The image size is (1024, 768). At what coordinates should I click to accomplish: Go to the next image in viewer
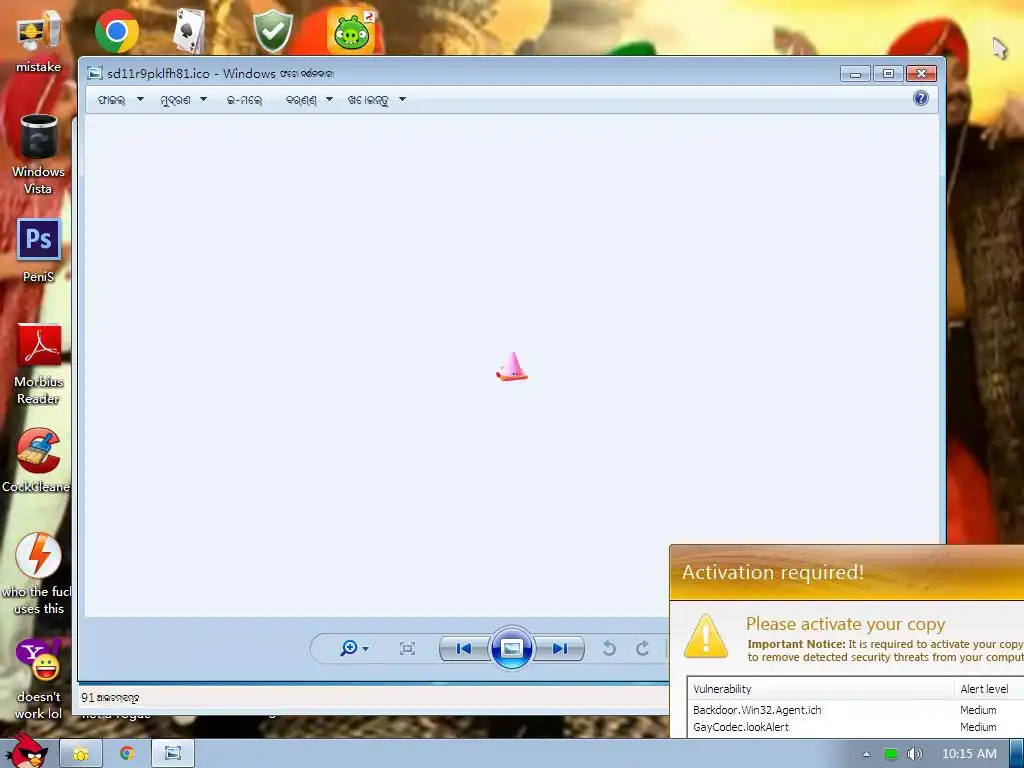point(559,648)
